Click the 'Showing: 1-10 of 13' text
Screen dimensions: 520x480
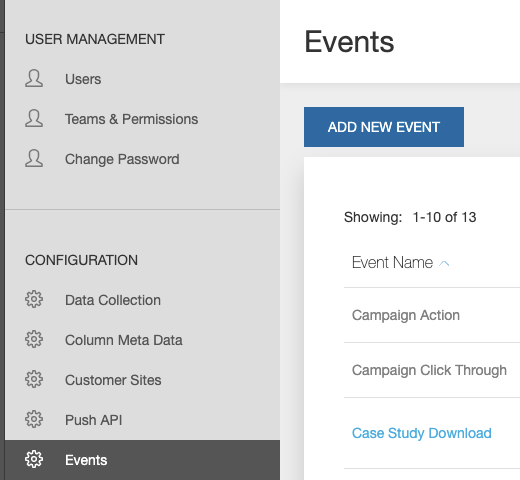coord(410,217)
